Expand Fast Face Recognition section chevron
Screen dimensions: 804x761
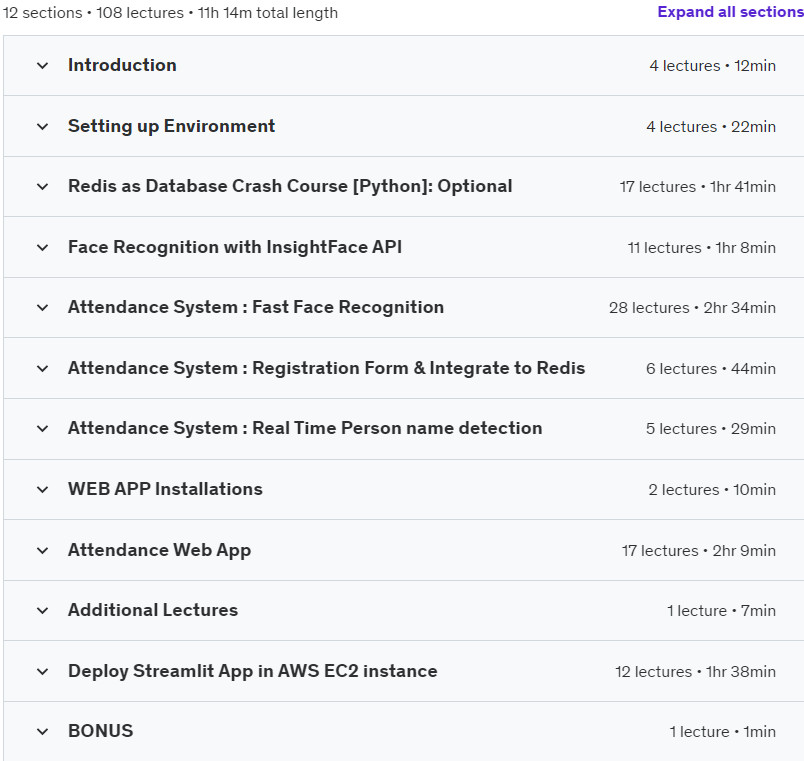tap(43, 308)
